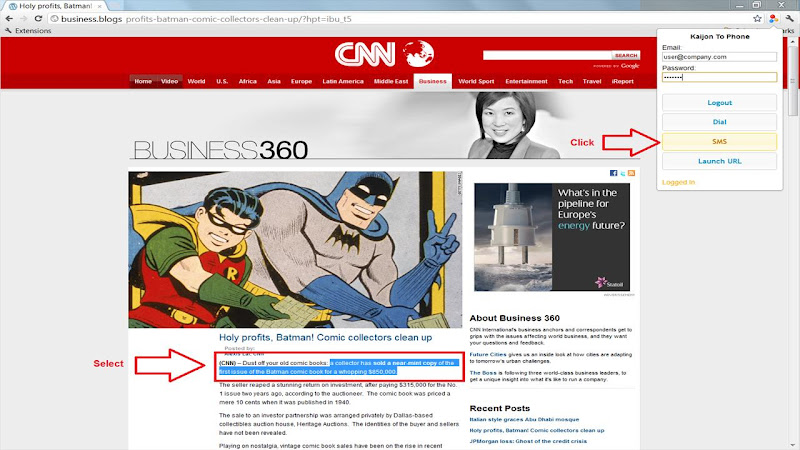This screenshot has width=800, height=450.
Task: Click the browser forward arrow
Action: click(x=23, y=18)
